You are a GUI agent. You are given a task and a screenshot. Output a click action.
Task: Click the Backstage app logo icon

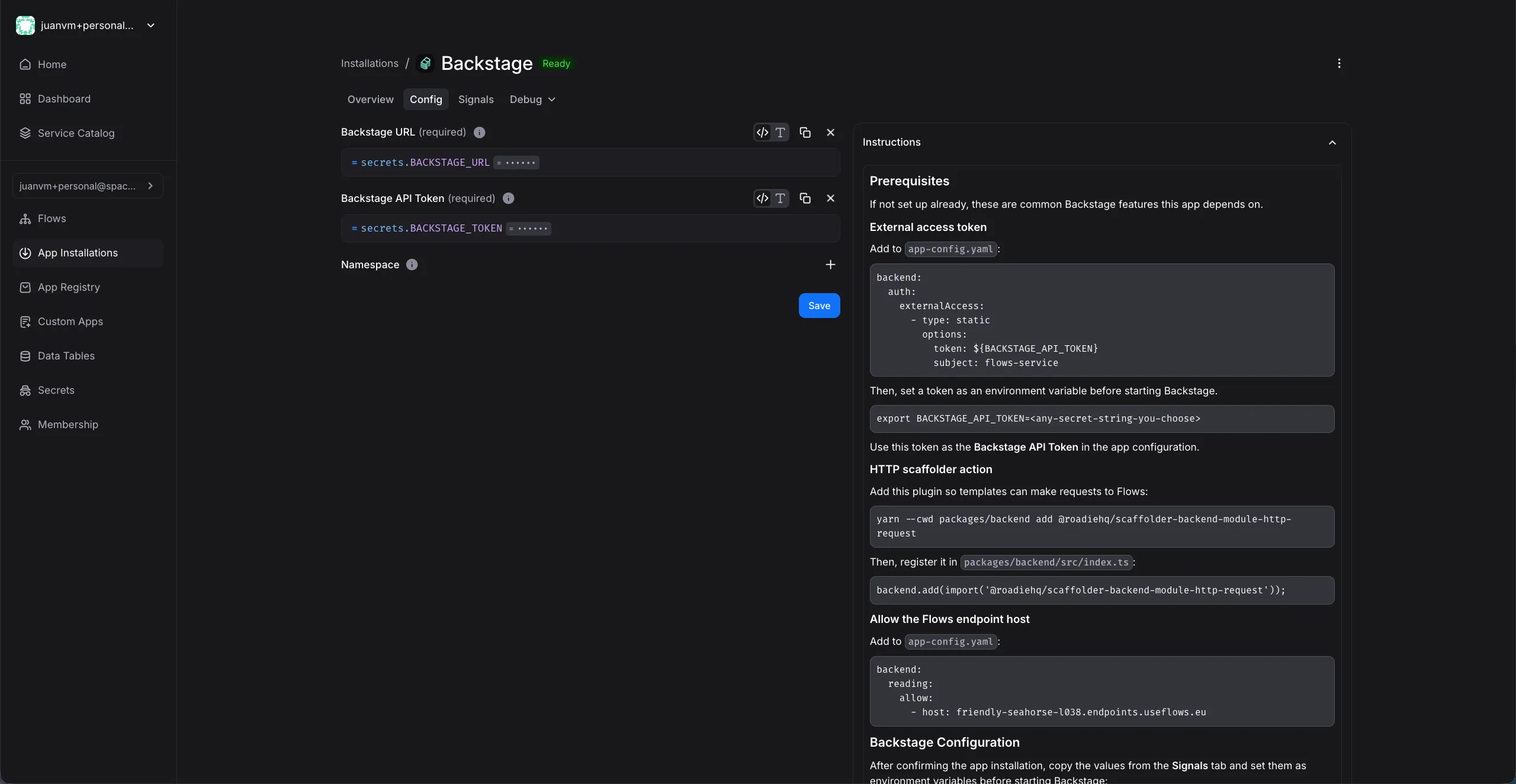[x=425, y=63]
